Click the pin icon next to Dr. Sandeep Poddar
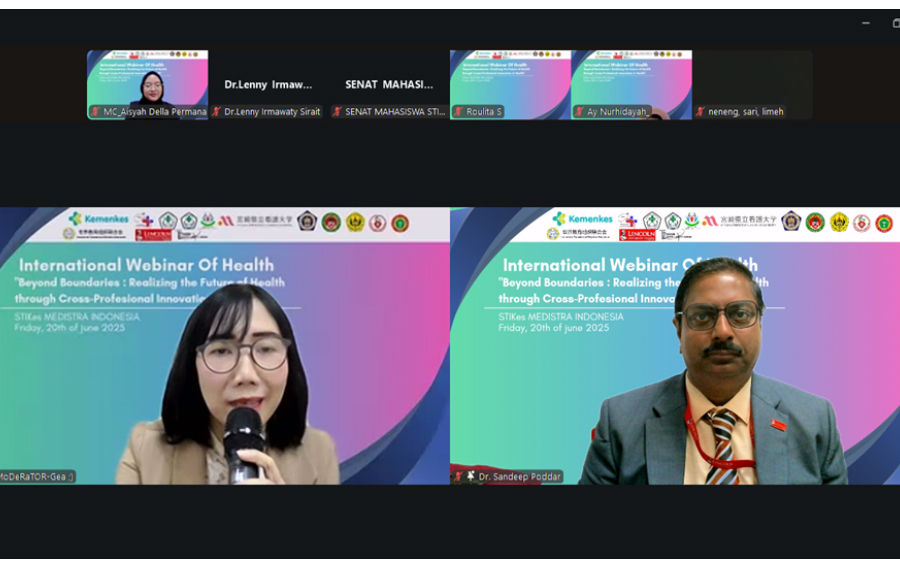Image resolution: width=900 pixels, height=567 pixels. pyautogui.click(x=471, y=476)
